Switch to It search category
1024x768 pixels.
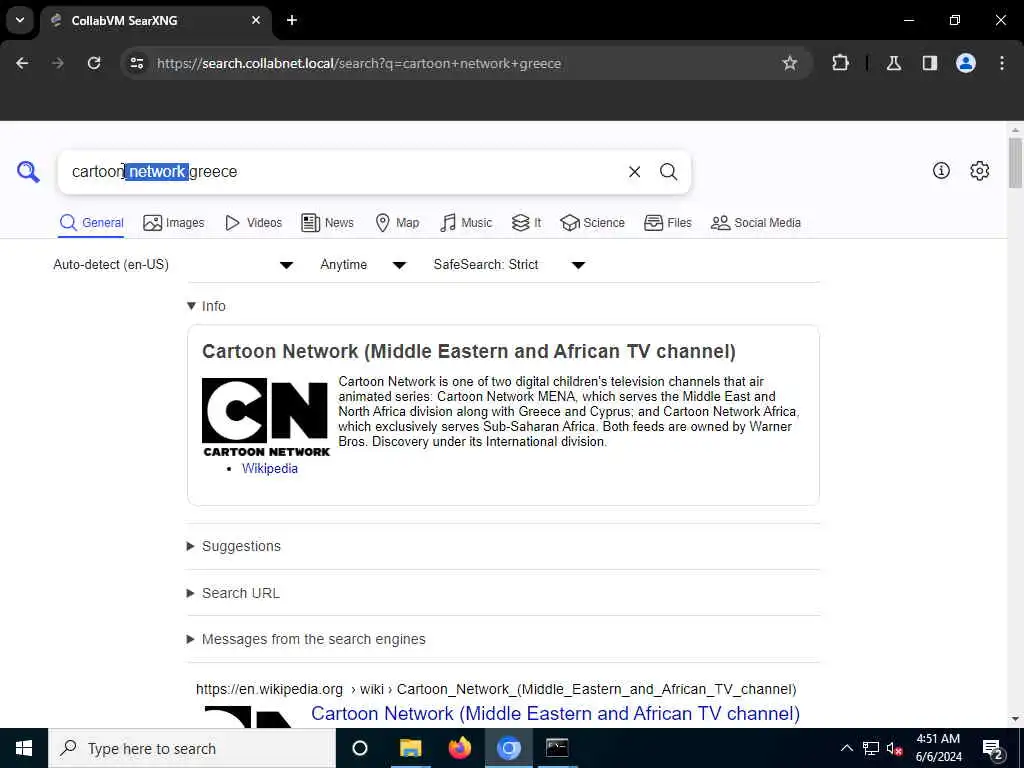click(526, 223)
